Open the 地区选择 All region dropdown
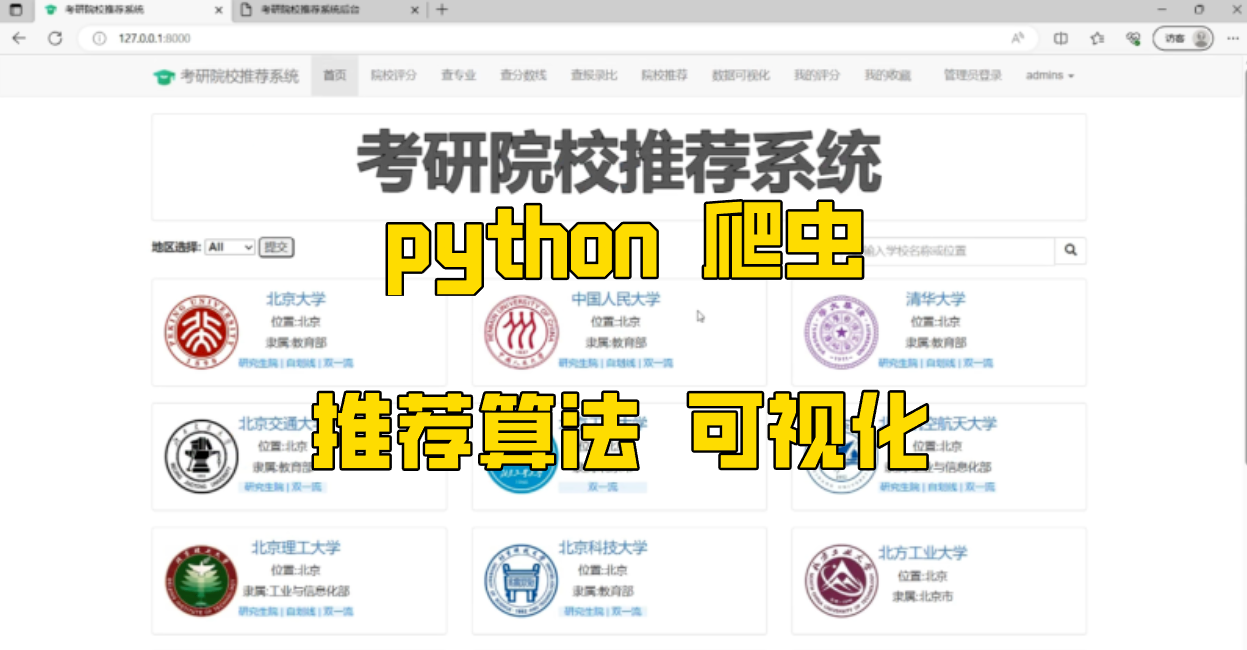Viewport: 1247px width, 650px height. pyautogui.click(x=230, y=247)
